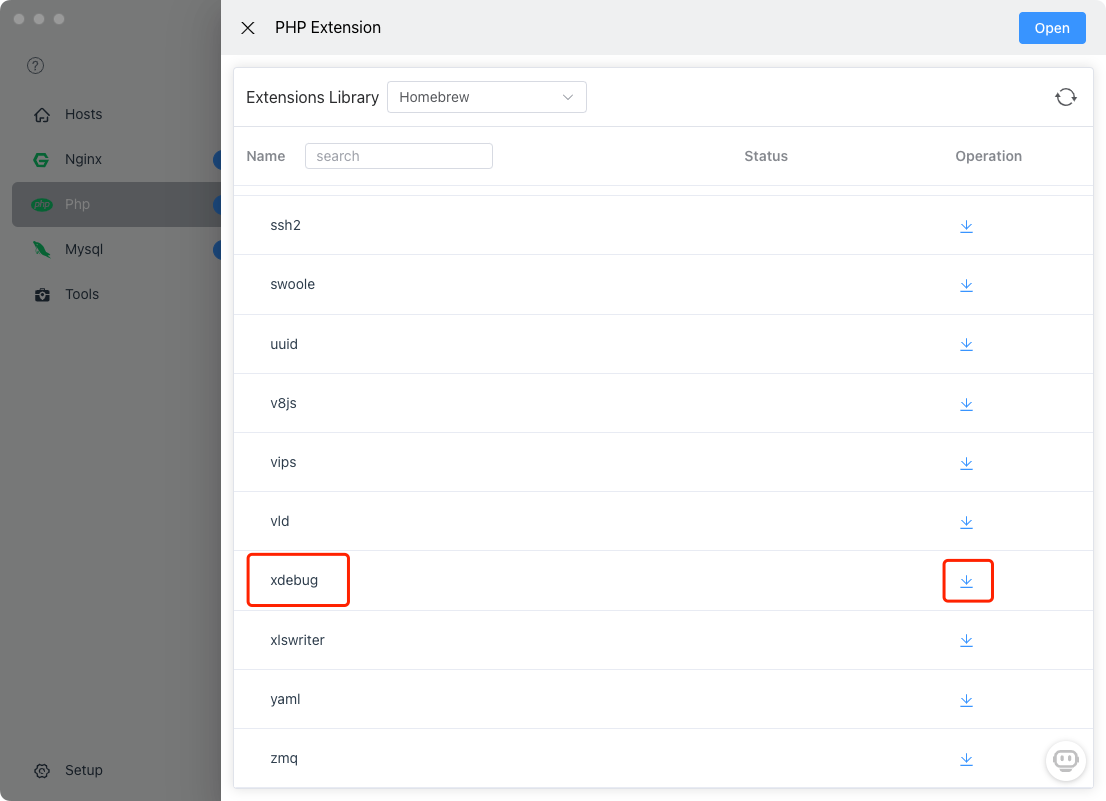The image size is (1106, 801).
Task: Click the Status column header
Action: pos(766,157)
